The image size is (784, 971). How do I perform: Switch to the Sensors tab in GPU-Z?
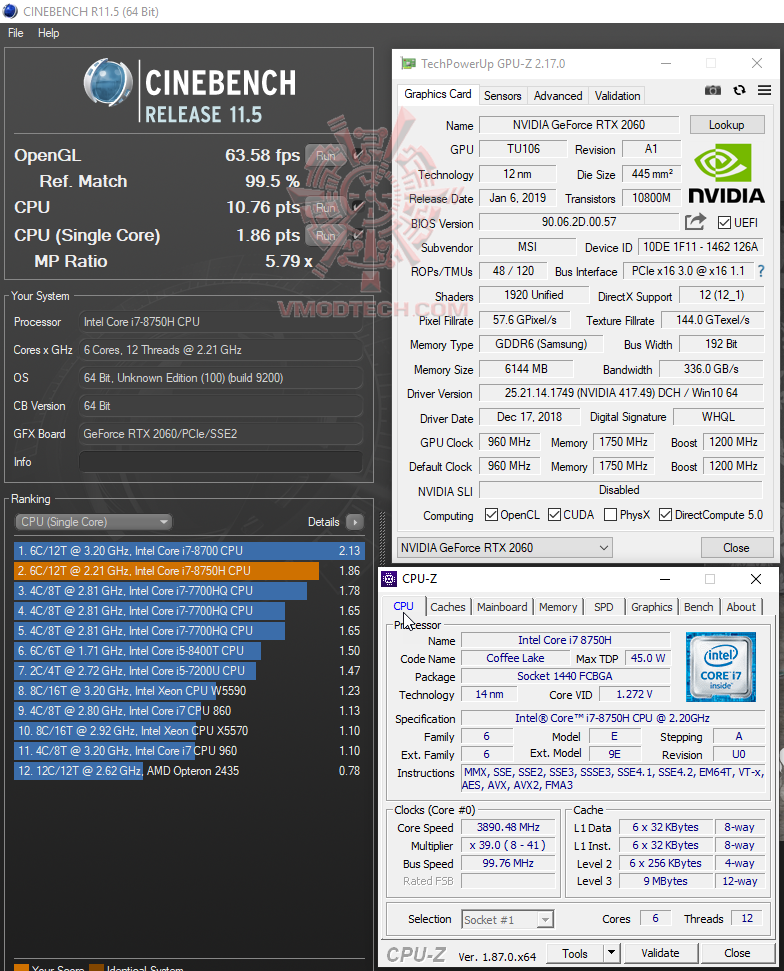tap(502, 96)
